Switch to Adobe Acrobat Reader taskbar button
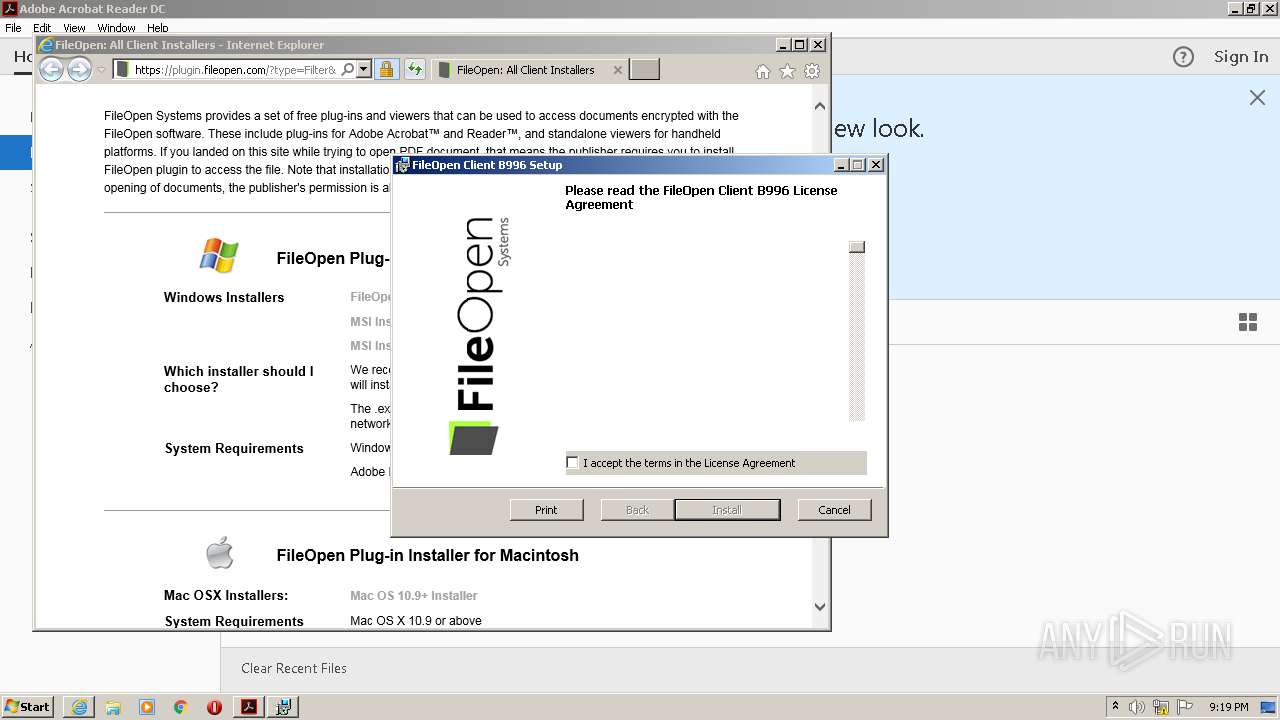The width and height of the screenshot is (1280, 720). tap(249, 707)
